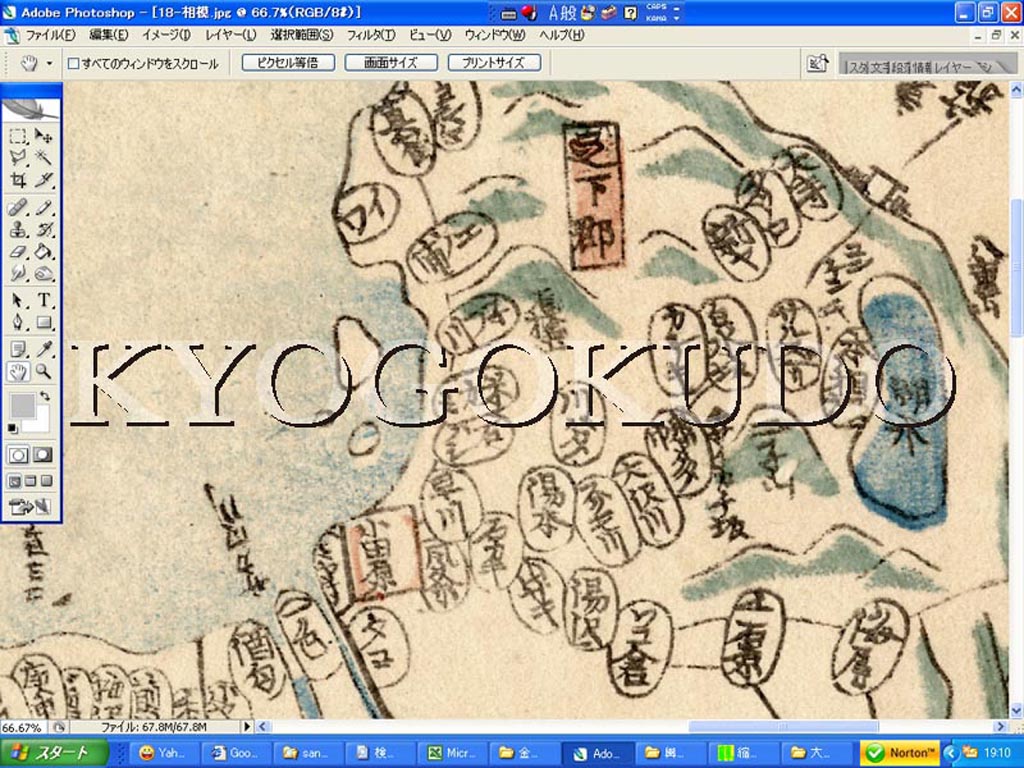Pick the Notes tool
Image resolution: width=1024 pixels, height=768 pixels.
pyautogui.click(x=18, y=349)
